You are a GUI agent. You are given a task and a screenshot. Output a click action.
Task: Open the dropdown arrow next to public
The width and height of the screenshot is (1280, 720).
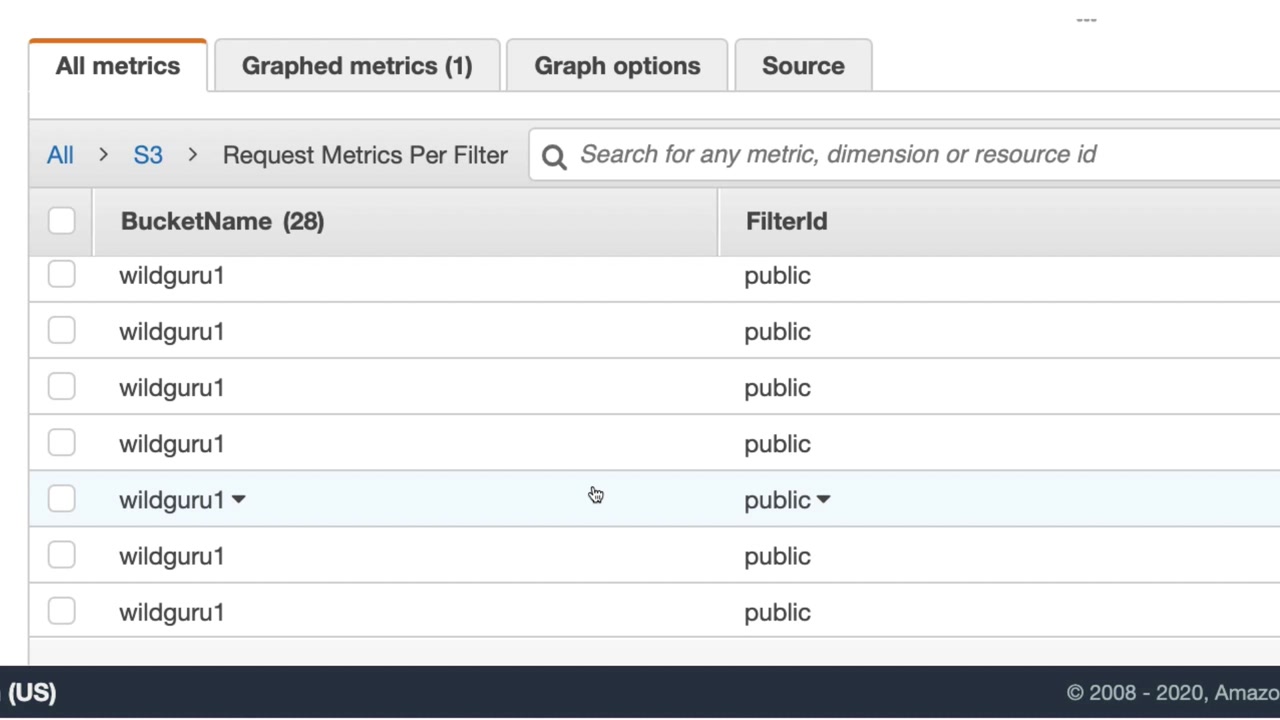[x=823, y=499]
